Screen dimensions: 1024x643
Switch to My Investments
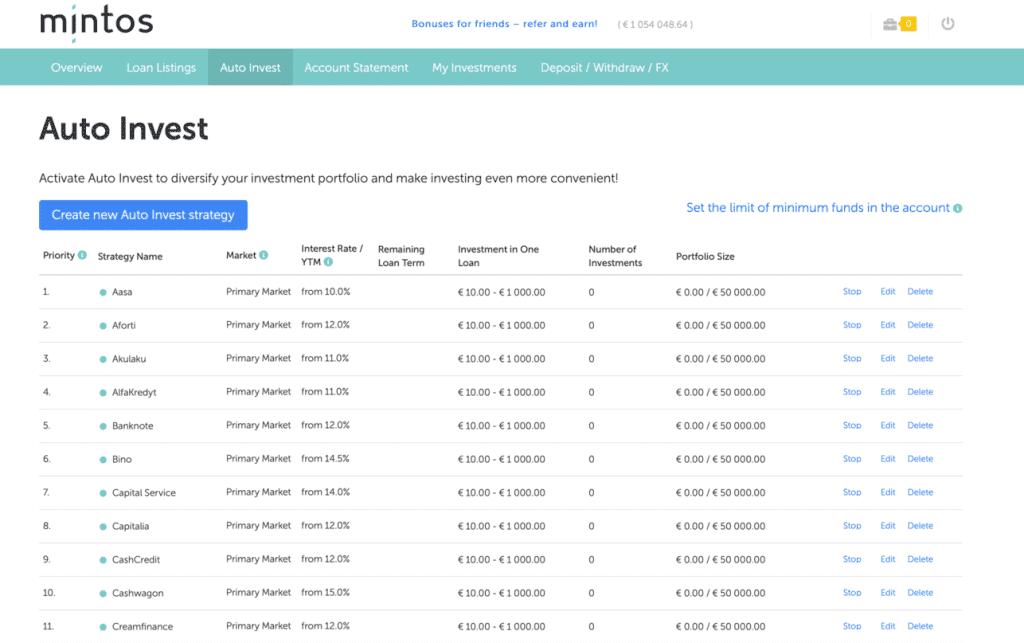[x=474, y=67]
